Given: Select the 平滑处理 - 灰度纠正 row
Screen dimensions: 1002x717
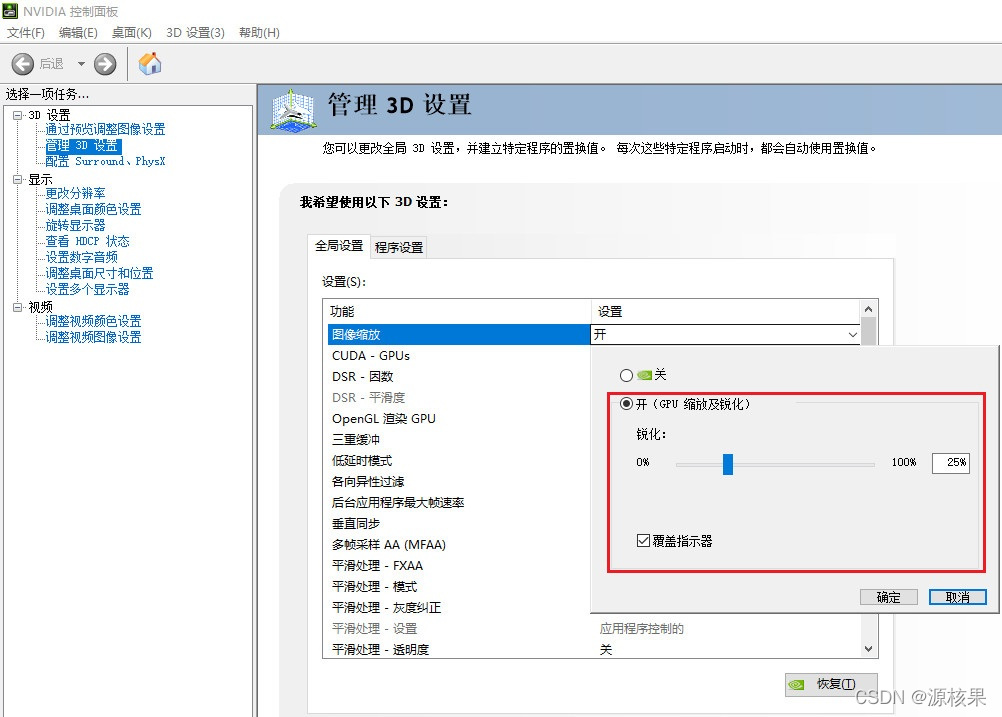Looking at the screenshot, I should 458,608.
